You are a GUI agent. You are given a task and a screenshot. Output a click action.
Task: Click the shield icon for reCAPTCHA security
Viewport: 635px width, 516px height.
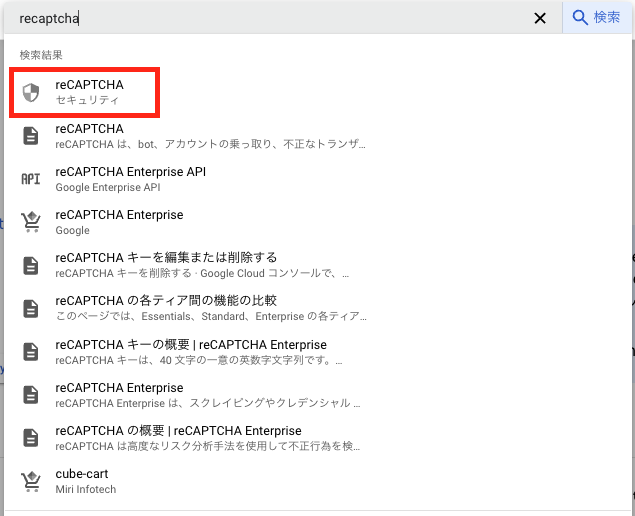click(x=31, y=93)
